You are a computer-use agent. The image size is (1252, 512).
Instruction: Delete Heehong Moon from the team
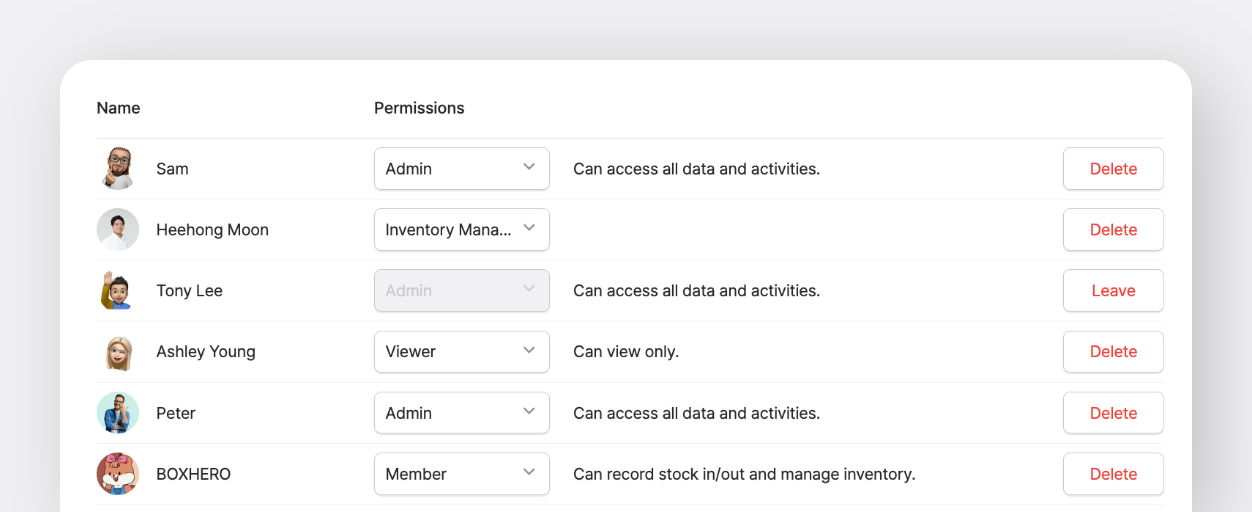(x=1113, y=229)
